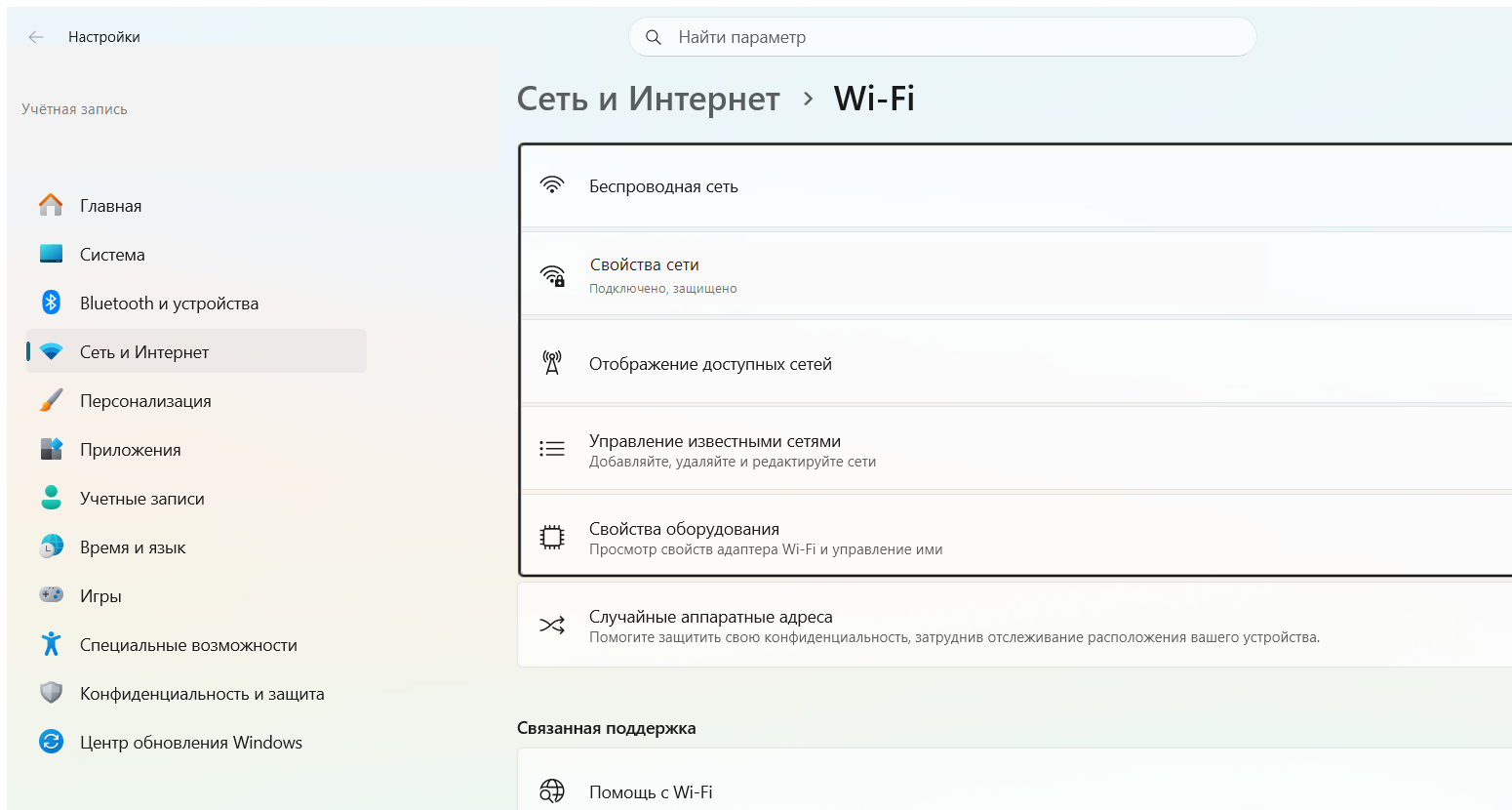
Task: Open the Приложения section
Action: coord(196,449)
